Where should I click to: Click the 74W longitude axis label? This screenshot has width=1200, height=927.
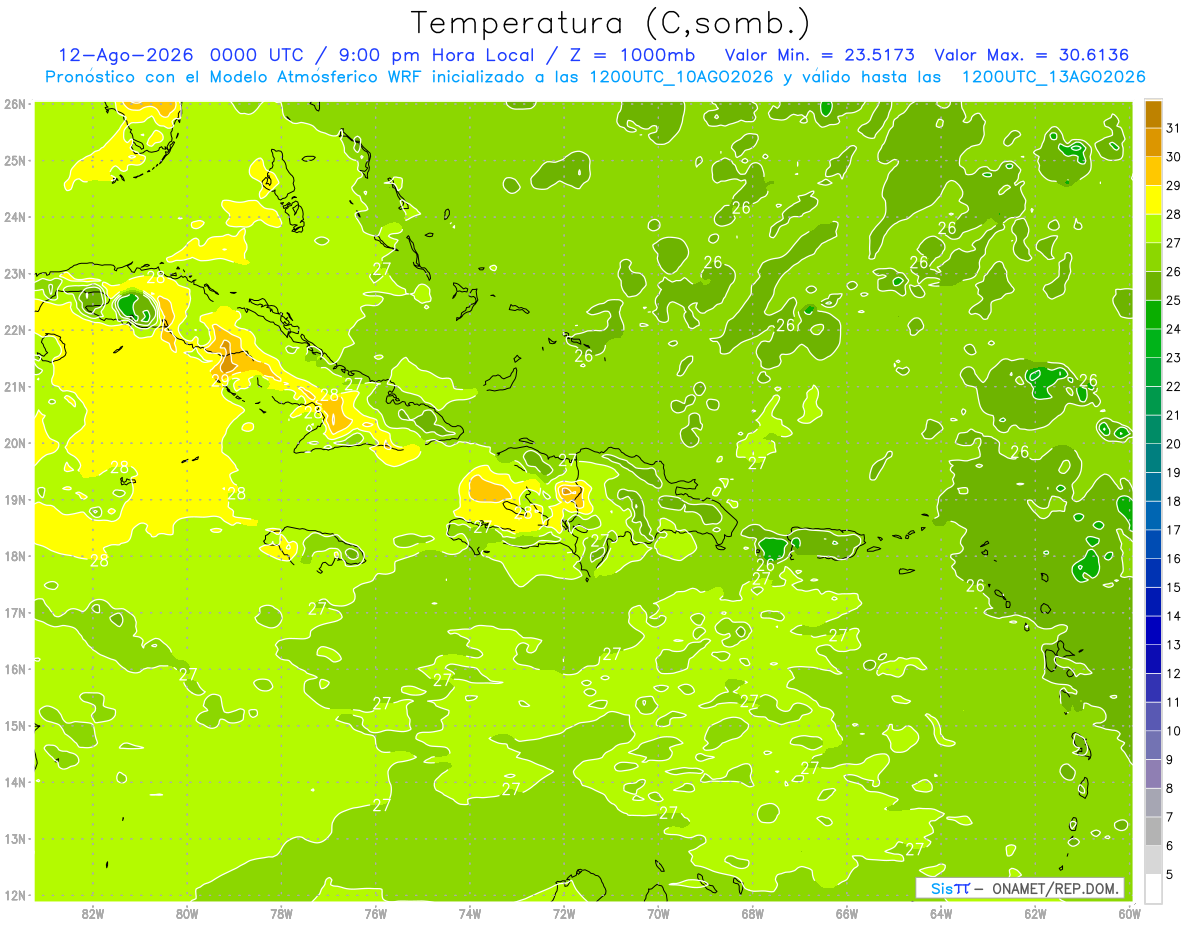pos(470,913)
